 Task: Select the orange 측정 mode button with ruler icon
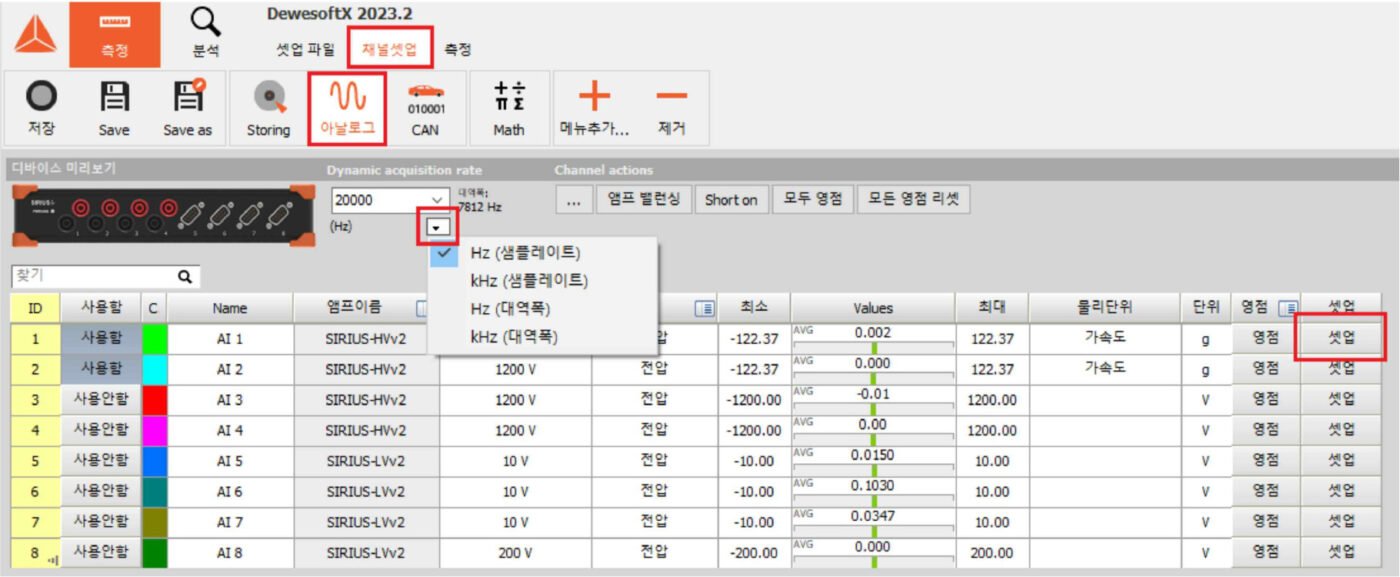(x=115, y=34)
